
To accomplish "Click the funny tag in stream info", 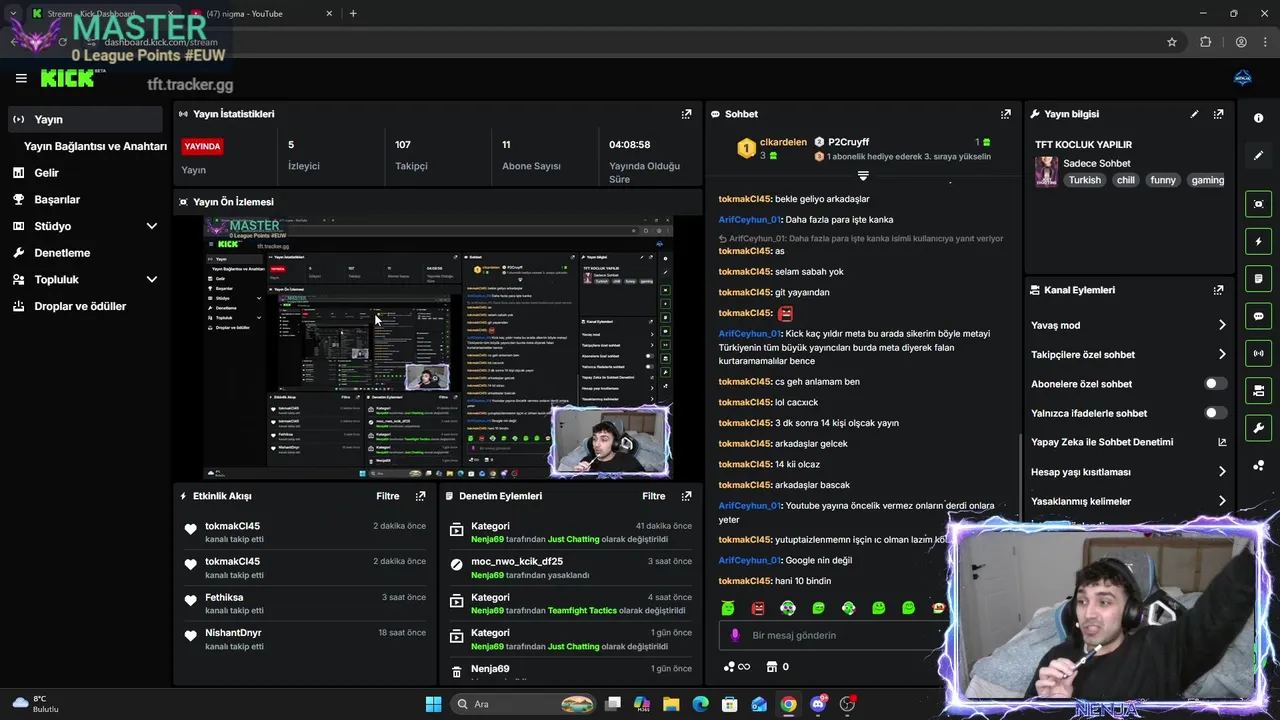I will [1162, 180].
